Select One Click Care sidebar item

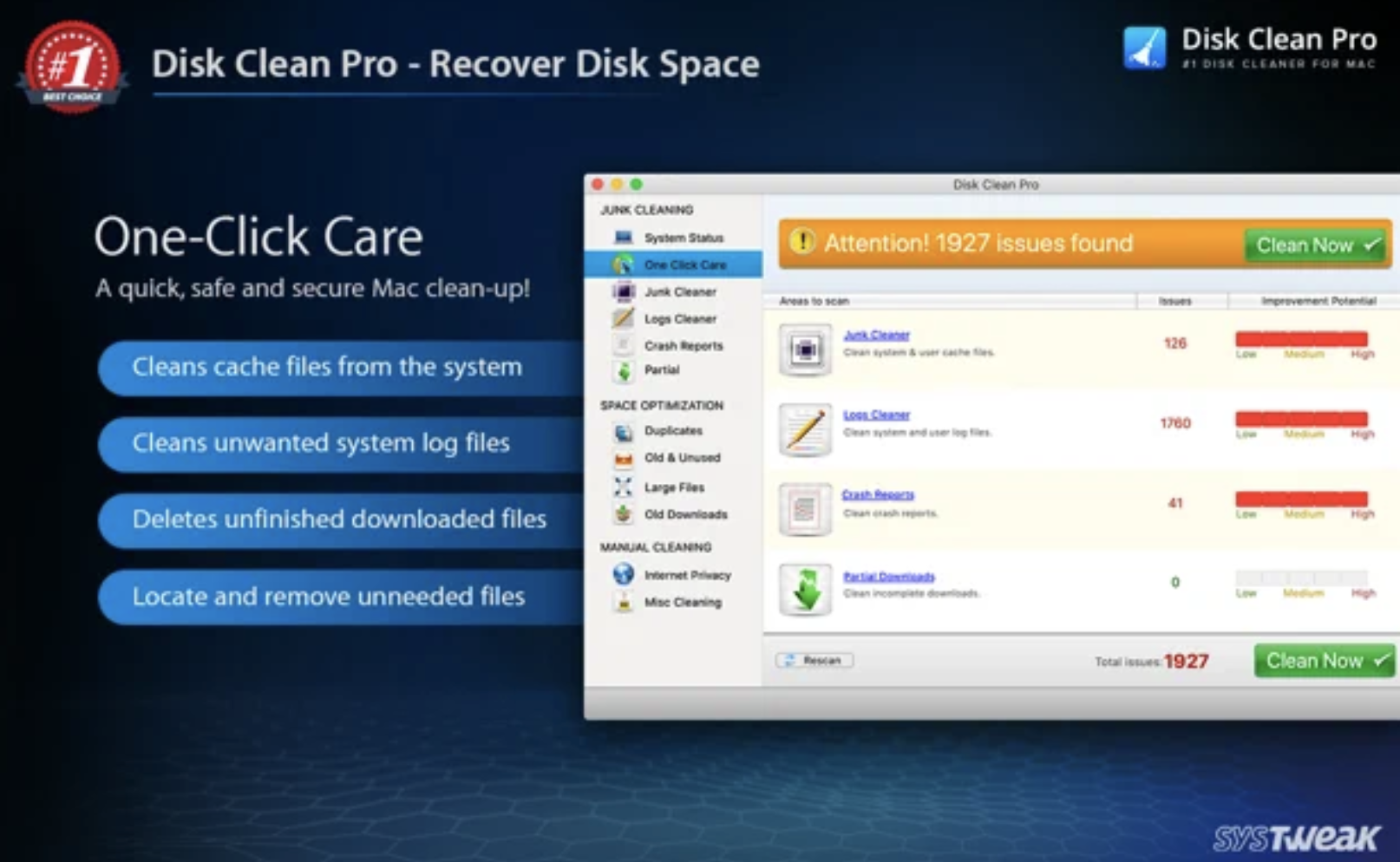click(x=673, y=264)
